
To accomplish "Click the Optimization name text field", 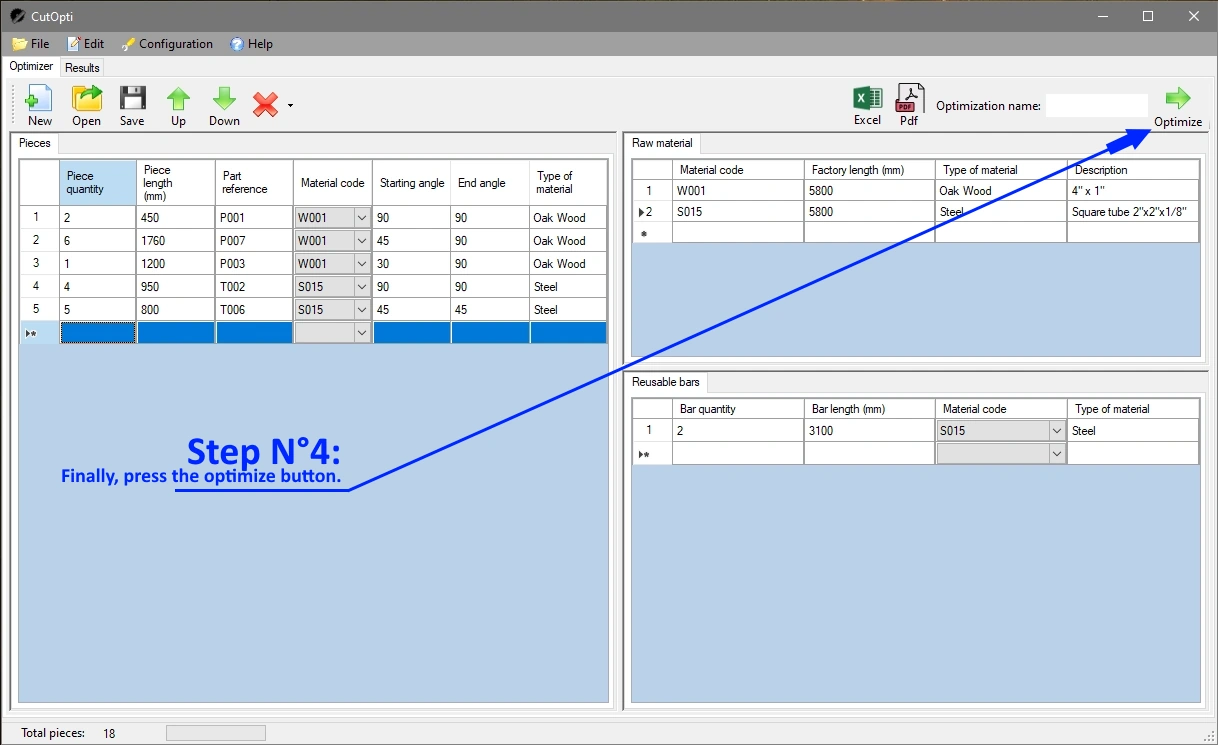I will (x=1096, y=106).
